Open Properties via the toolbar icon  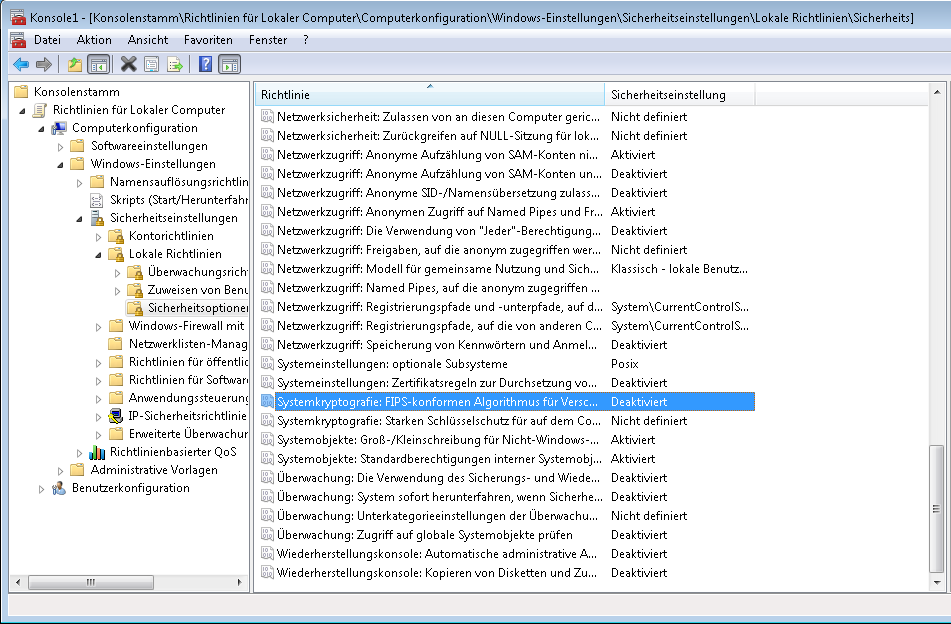pyautogui.click(x=151, y=64)
